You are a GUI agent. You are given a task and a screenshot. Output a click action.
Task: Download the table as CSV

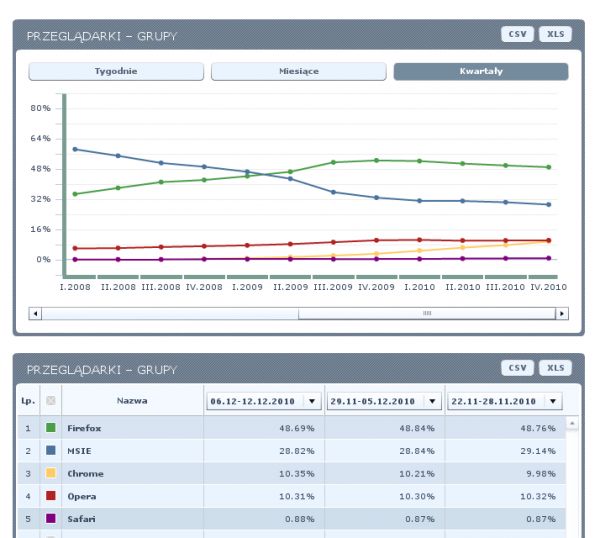517,368
